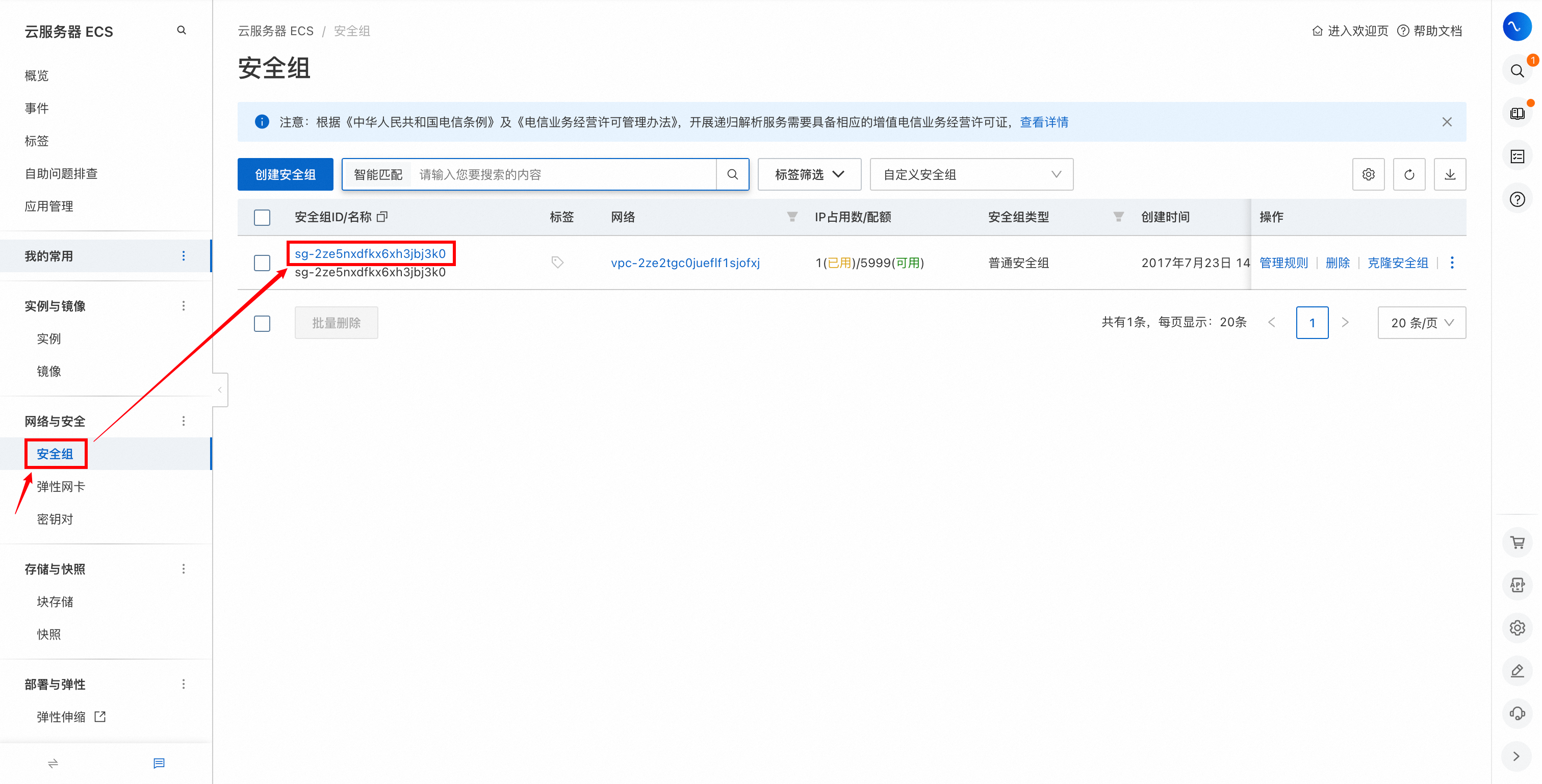Open the vpc-2ze2tgc0jueflf1sjofxj link
The width and height of the screenshot is (1542, 784).
point(685,263)
